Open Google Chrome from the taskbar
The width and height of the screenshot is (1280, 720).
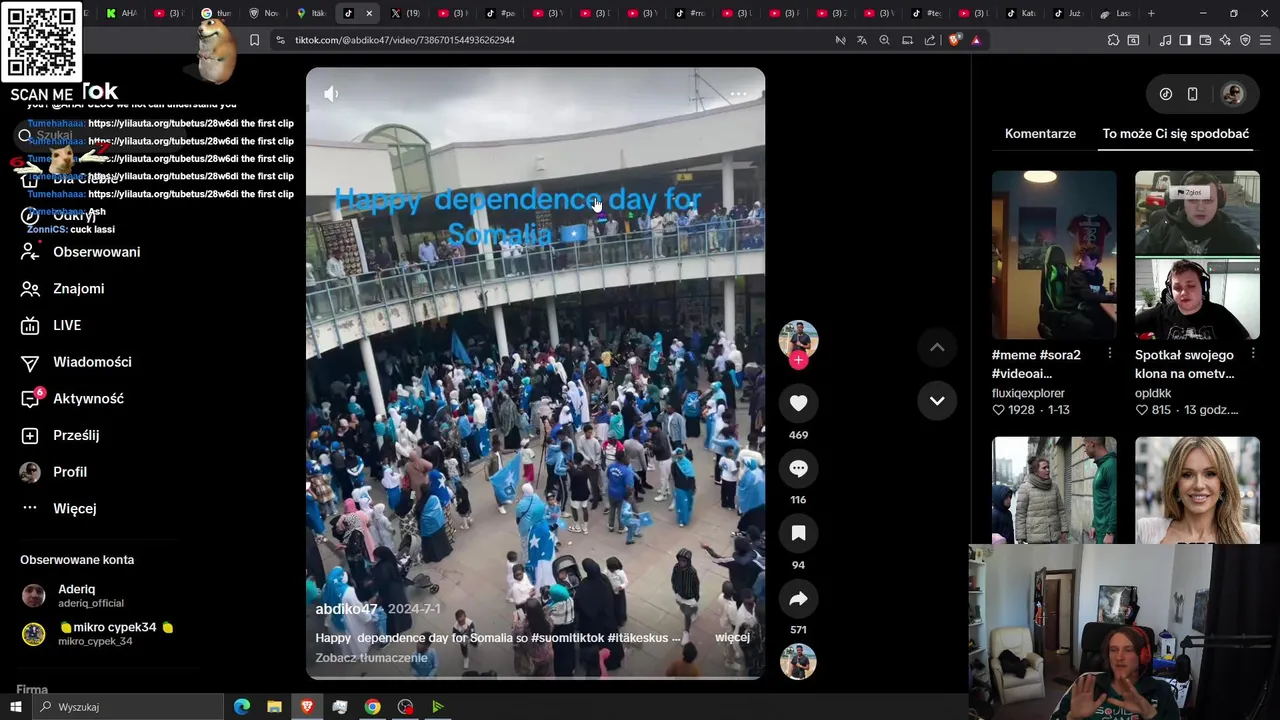pyautogui.click(x=372, y=707)
